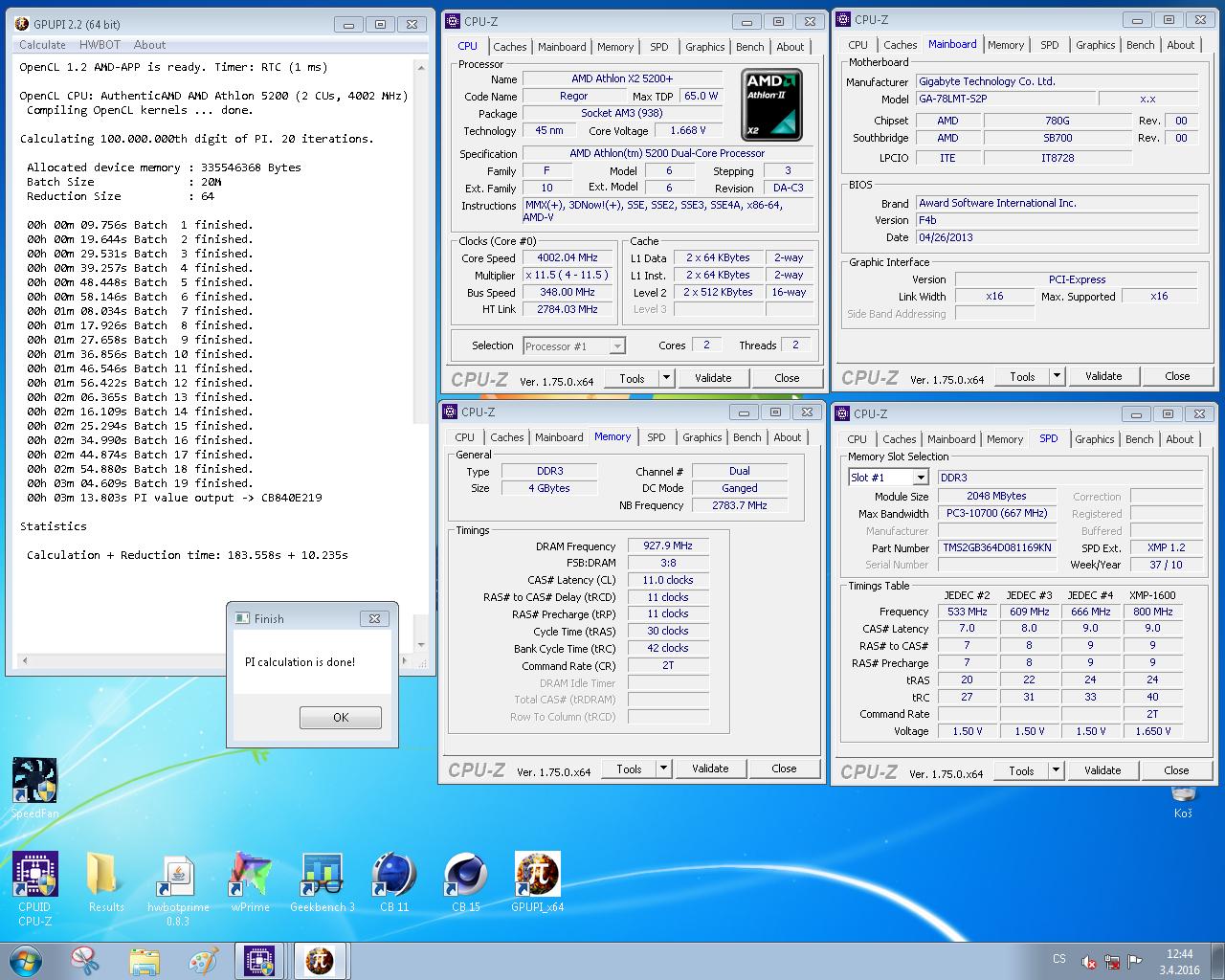
Task: Open the SpeedFan desktop shortcut
Action: (x=34, y=789)
